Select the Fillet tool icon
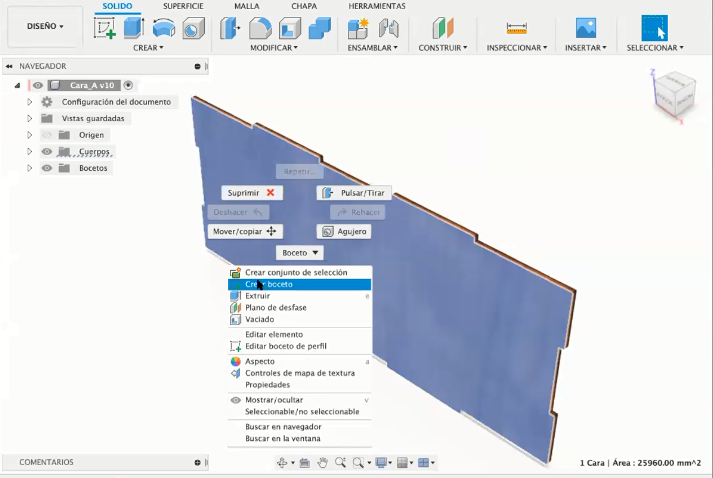Screen dimensions: 713x478 pos(260,28)
